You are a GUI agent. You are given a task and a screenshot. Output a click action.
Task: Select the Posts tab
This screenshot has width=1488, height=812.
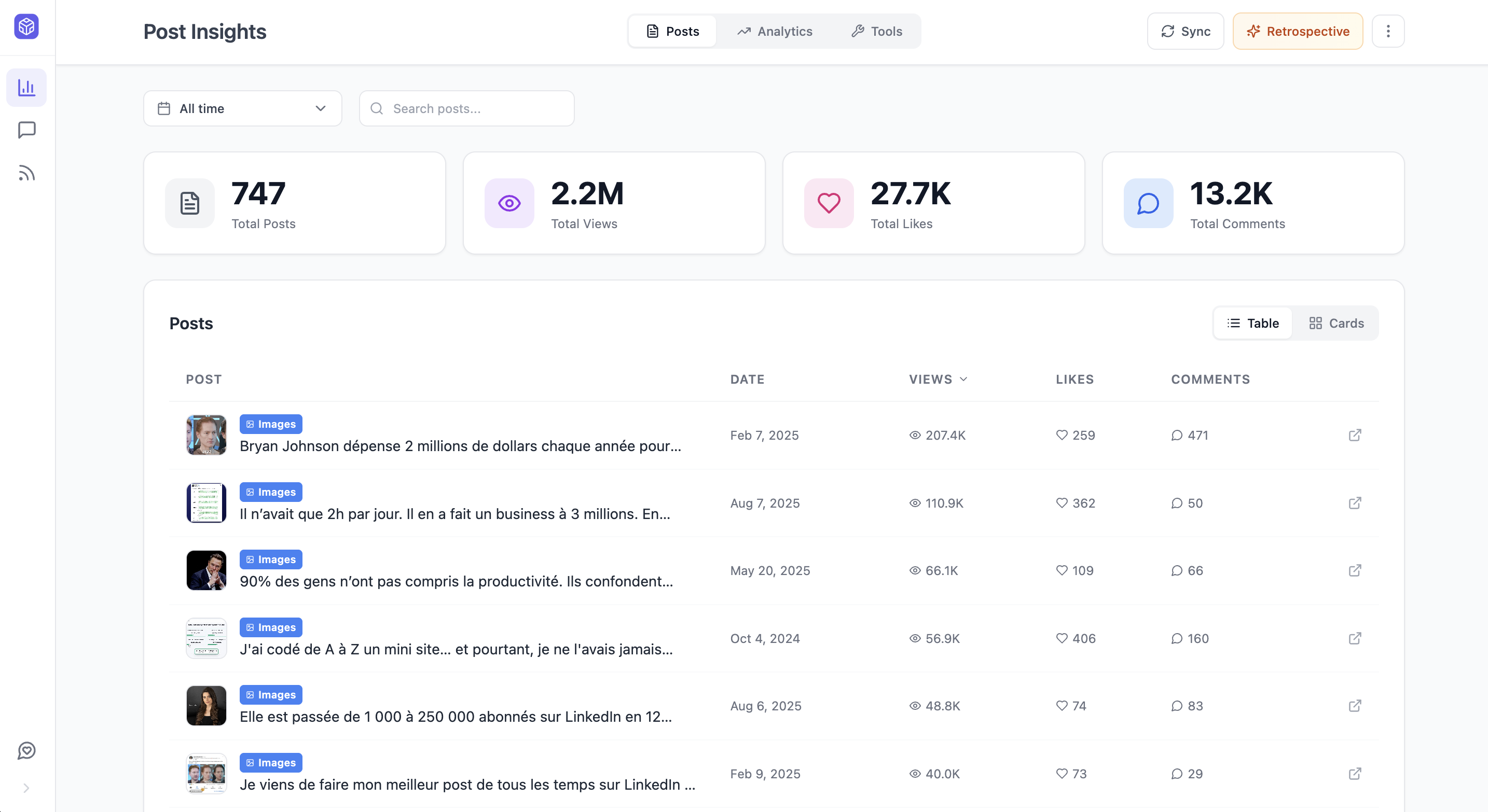point(672,31)
